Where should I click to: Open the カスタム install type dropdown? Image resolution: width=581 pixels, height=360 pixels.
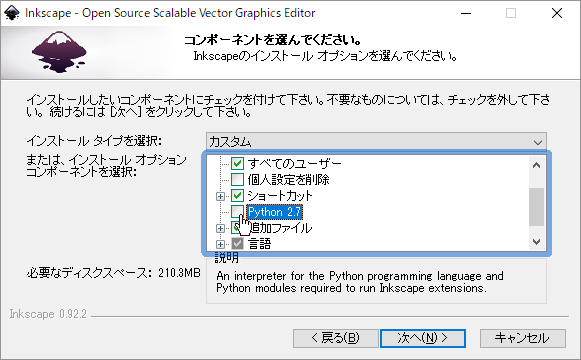click(376, 141)
